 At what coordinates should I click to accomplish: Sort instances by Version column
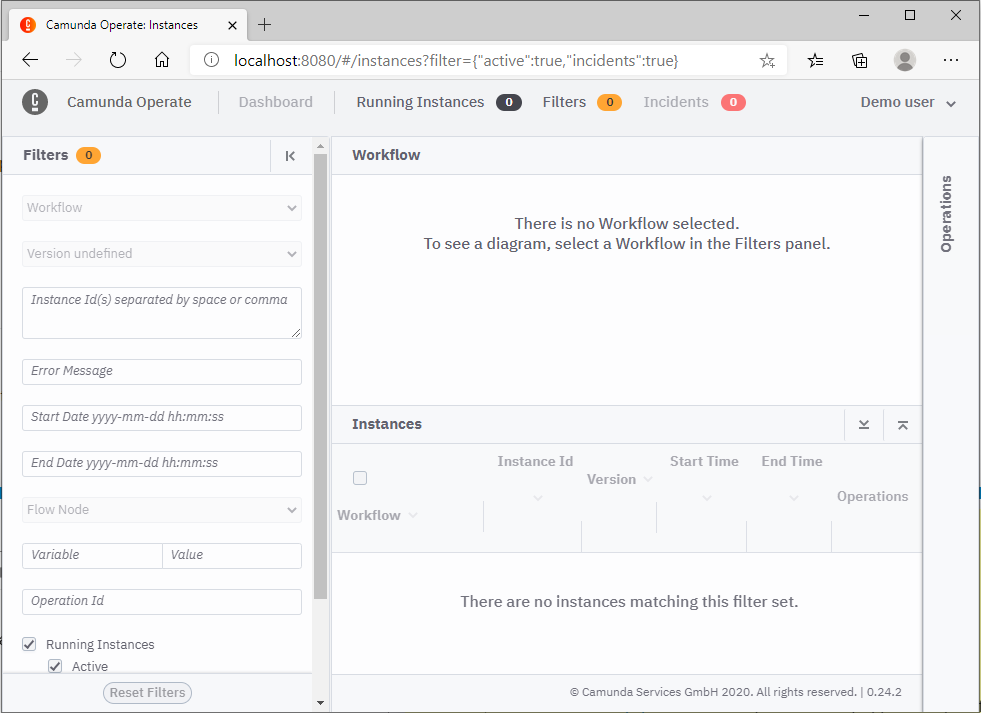click(619, 479)
